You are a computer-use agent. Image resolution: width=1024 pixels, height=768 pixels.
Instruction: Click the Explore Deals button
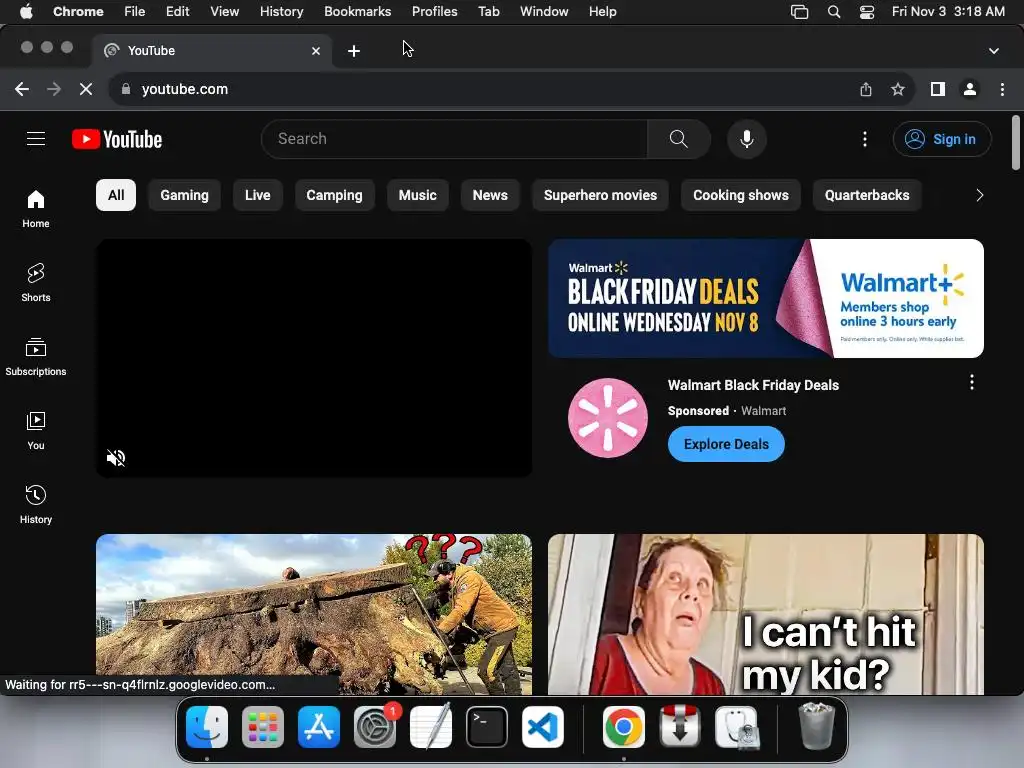(x=726, y=444)
